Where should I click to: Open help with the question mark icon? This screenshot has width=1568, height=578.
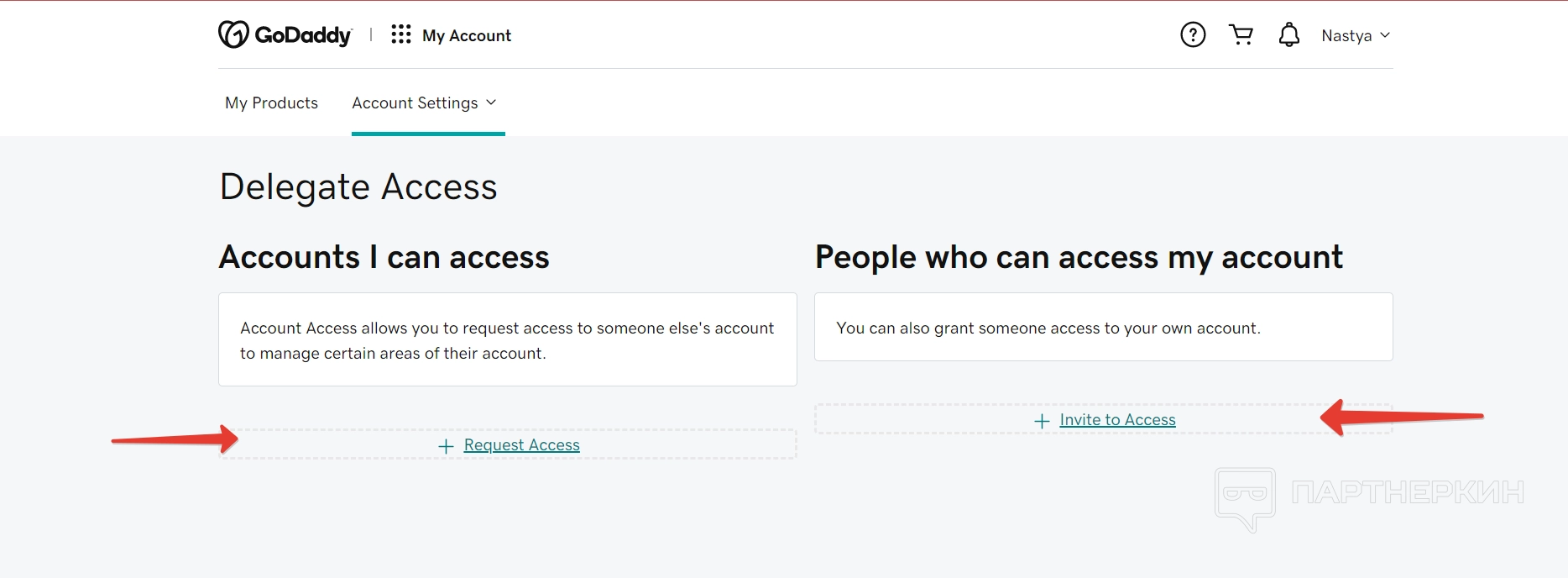point(1193,34)
